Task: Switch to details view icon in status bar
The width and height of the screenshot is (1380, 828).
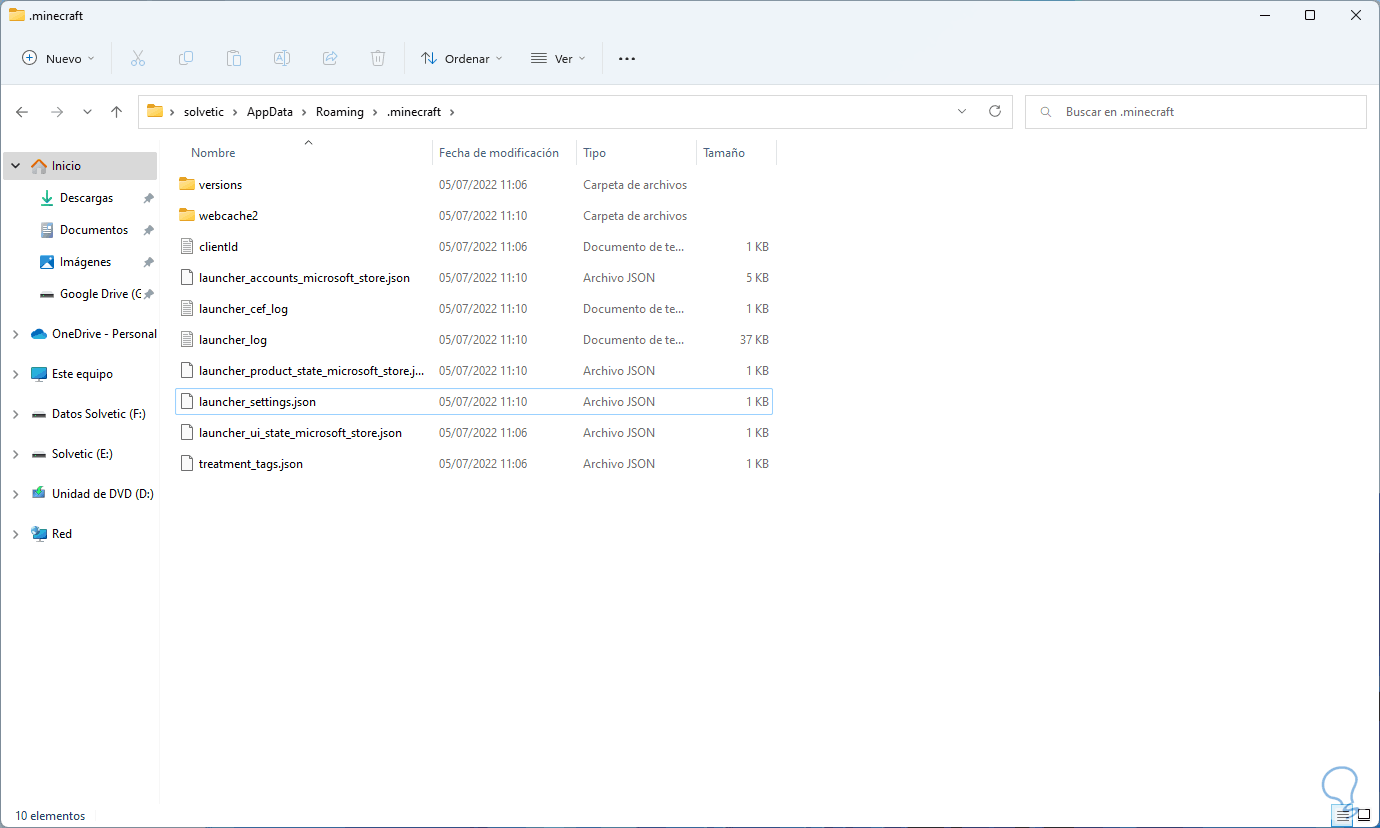Action: coord(1343,815)
